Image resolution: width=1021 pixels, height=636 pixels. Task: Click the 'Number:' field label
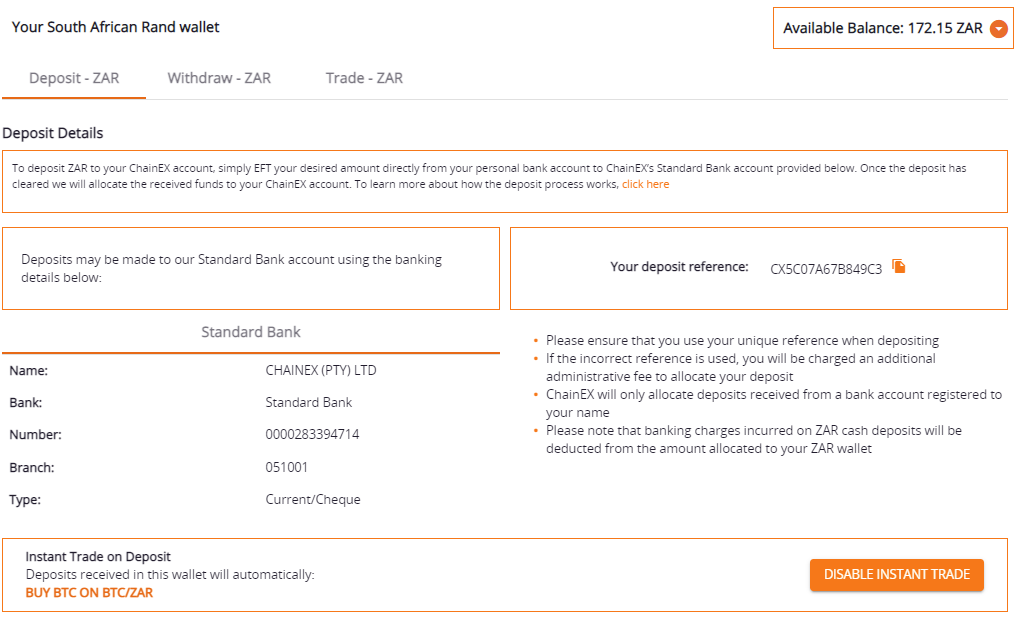click(x=35, y=435)
